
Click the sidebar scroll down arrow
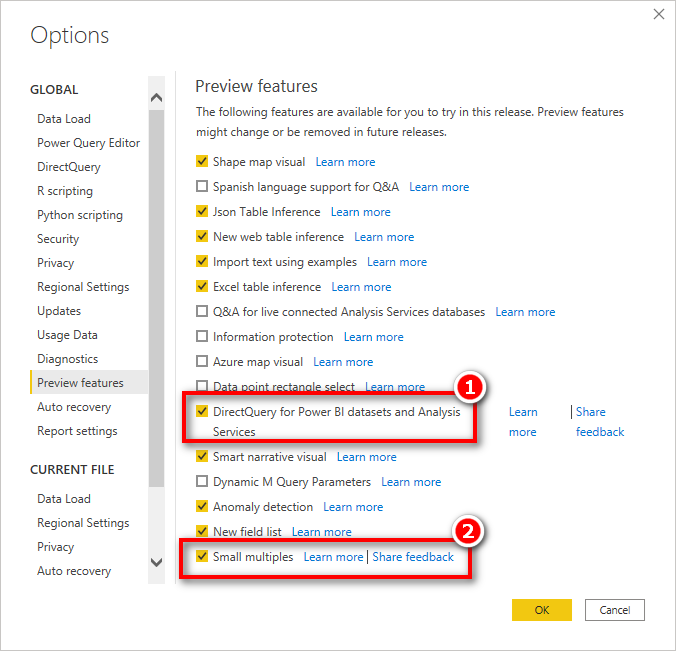tap(156, 562)
